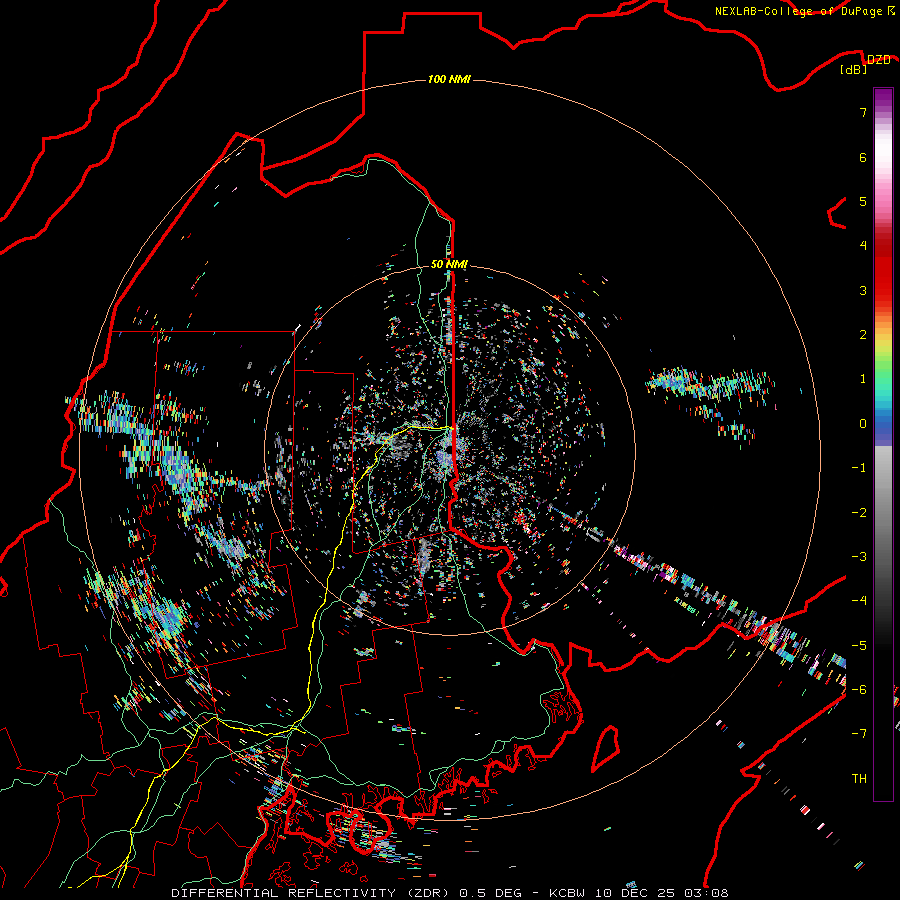Click the KCBW 10 DEC 25 03:08 timestamp
The height and width of the screenshot is (900, 900).
(639, 893)
